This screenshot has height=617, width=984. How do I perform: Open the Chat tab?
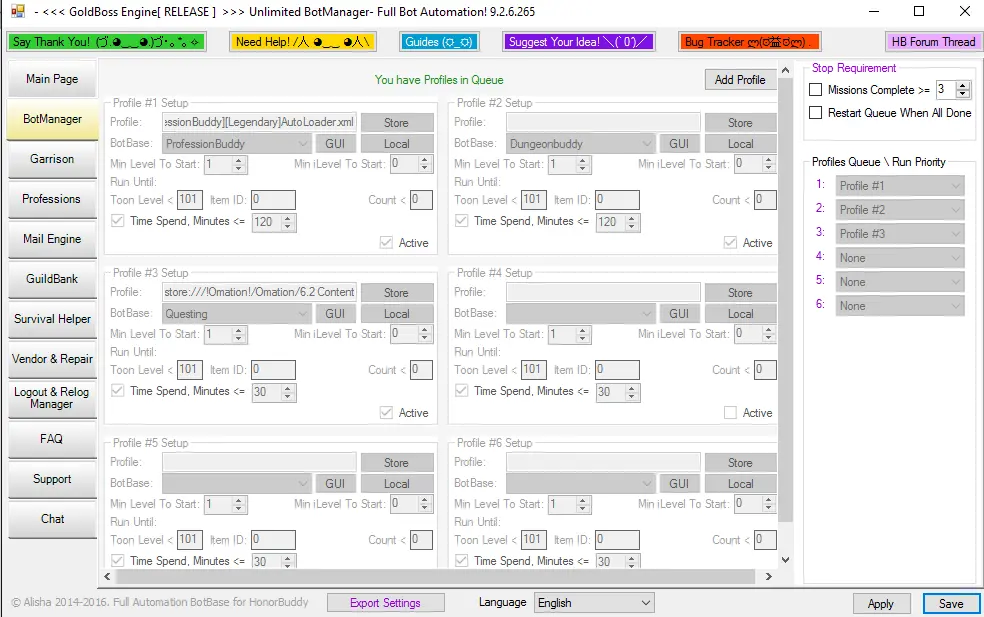(52, 519)
